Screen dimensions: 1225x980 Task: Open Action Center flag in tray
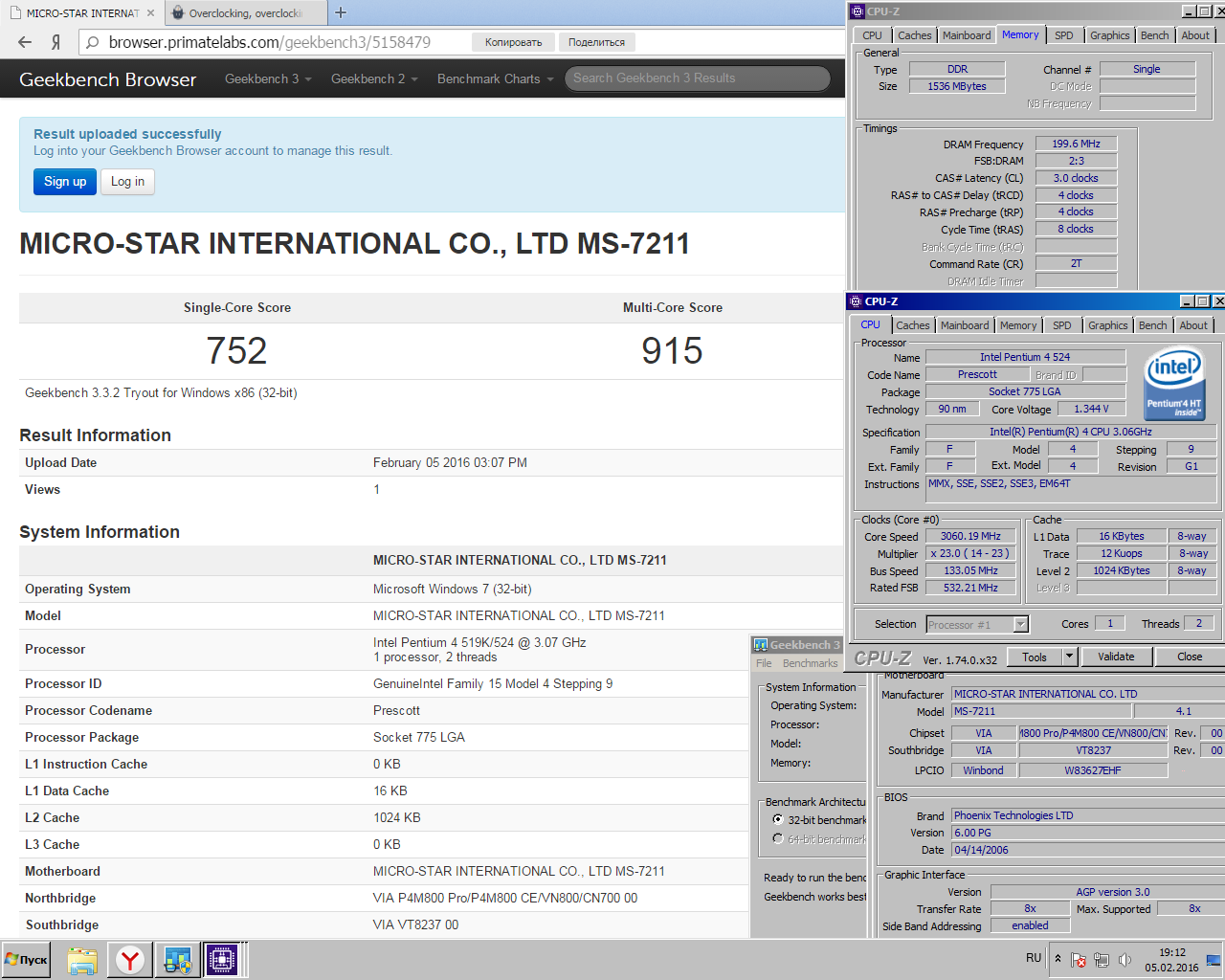point(1079,959)
